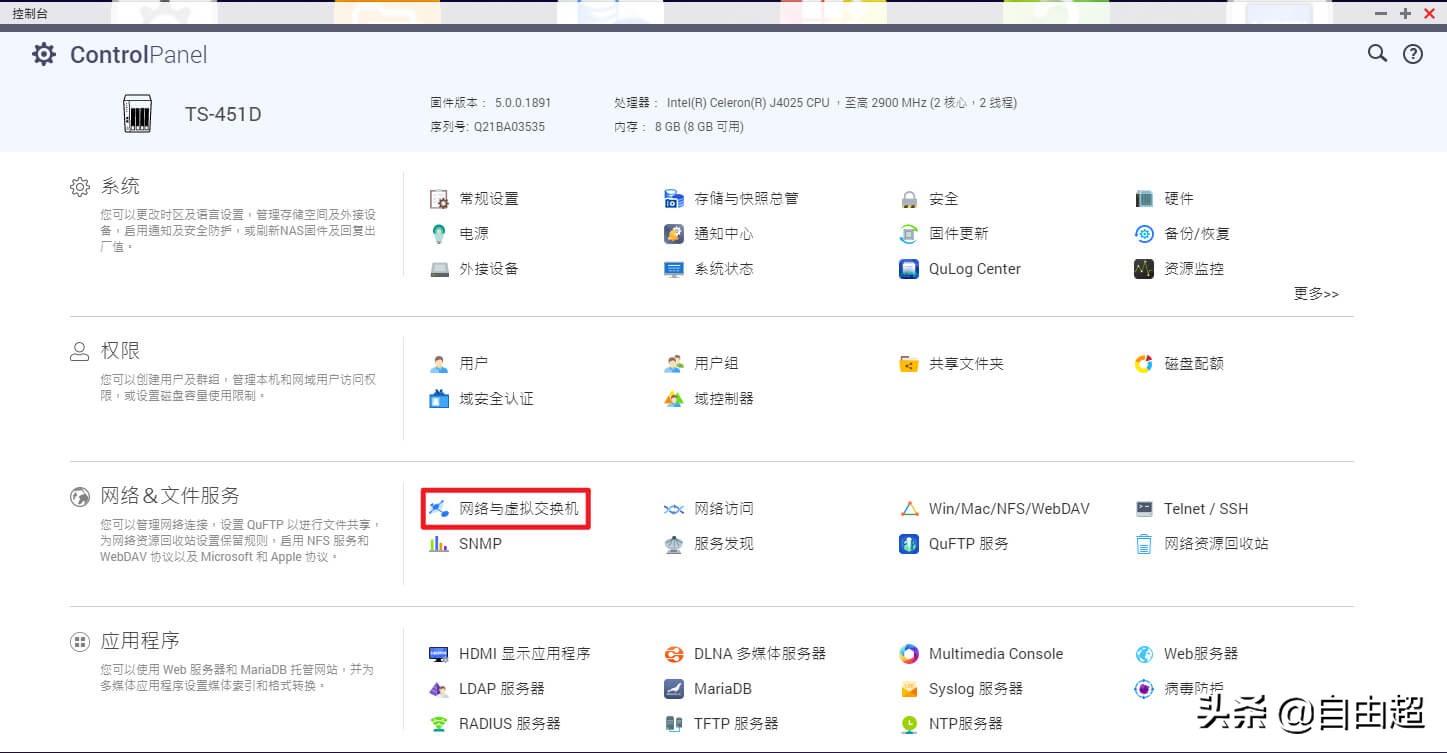Open the QuLog Center
This screenshot has width=1447, height=753.
(x=973, y=268)
